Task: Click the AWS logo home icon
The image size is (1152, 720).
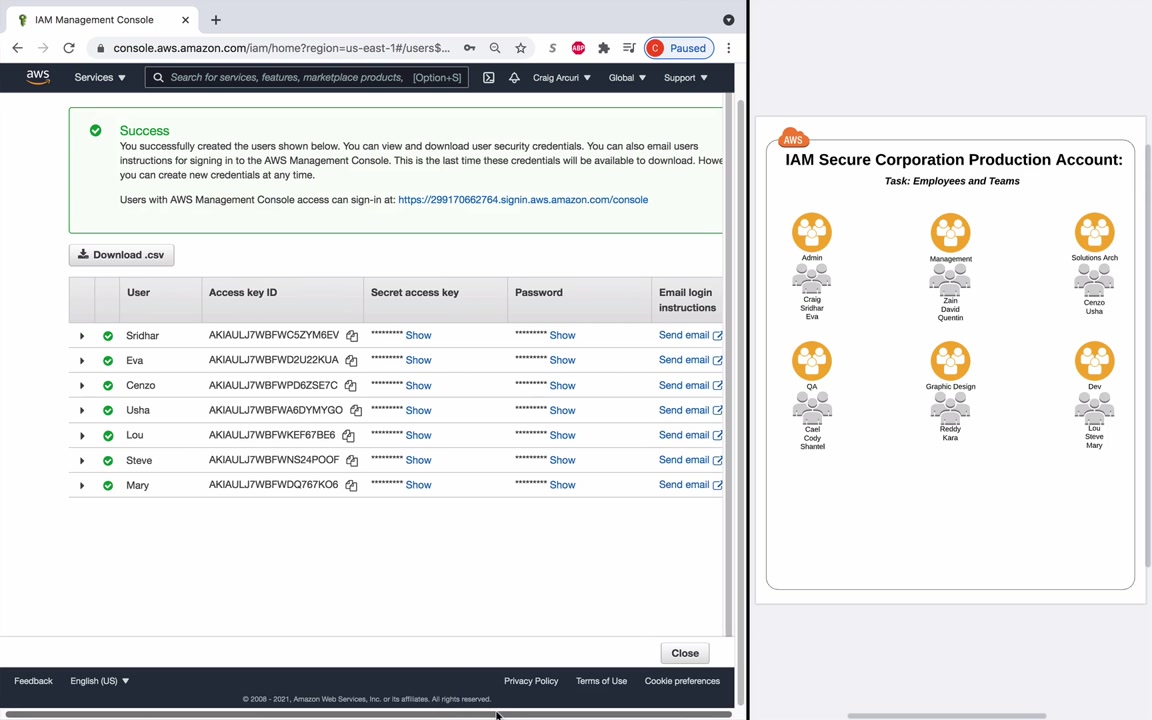Action: (37, 77)
